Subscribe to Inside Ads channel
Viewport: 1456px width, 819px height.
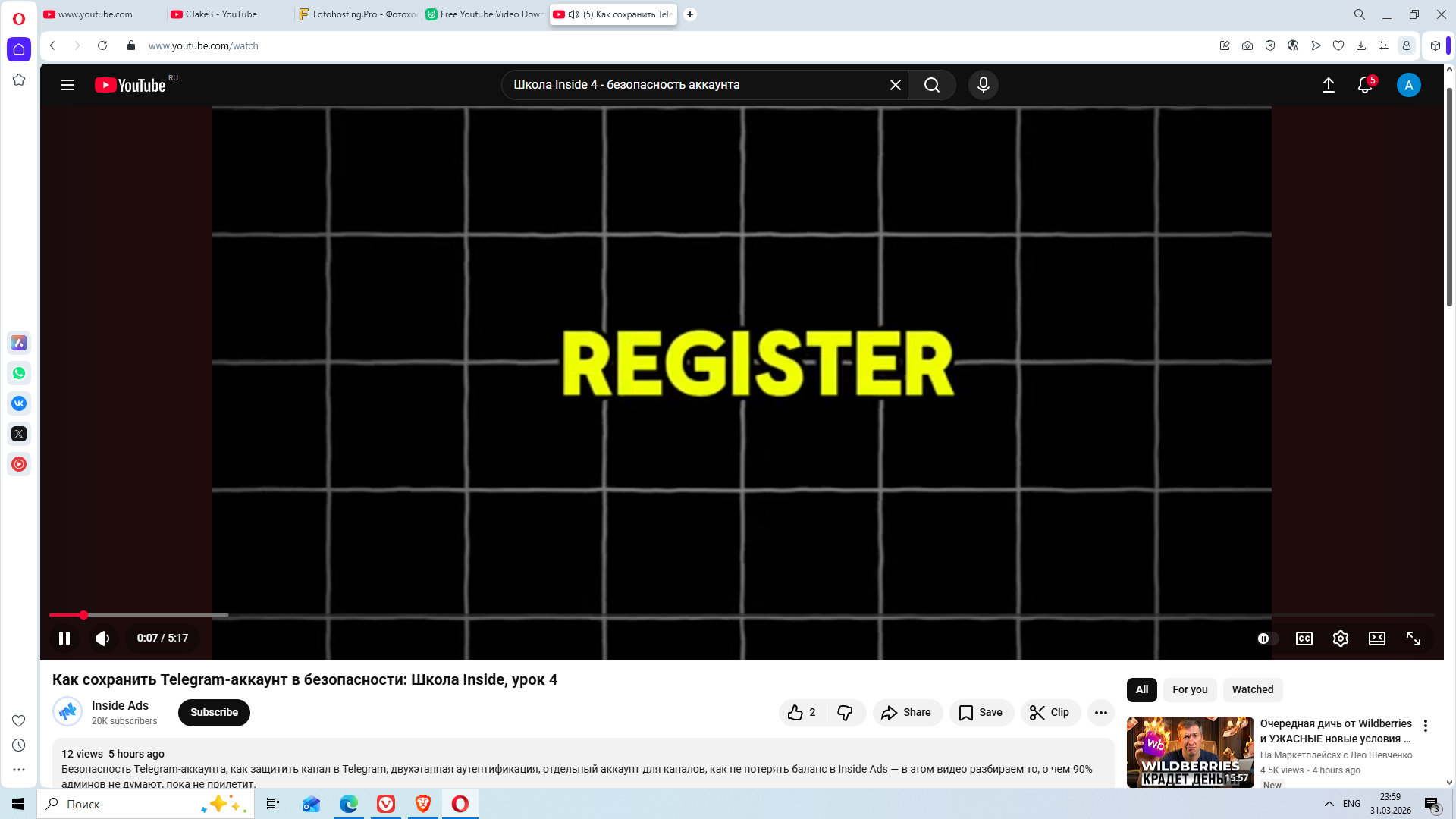pos(214,712)
